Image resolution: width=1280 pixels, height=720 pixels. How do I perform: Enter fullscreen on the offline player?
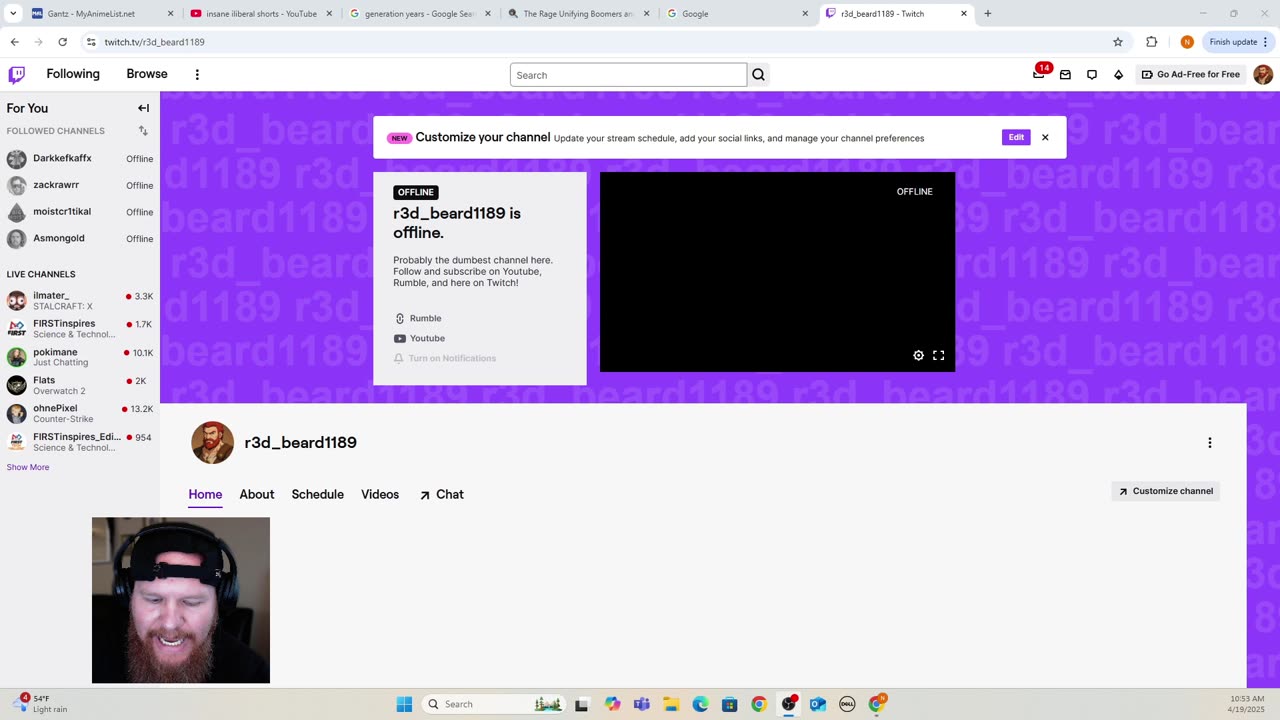click(938, 355)
